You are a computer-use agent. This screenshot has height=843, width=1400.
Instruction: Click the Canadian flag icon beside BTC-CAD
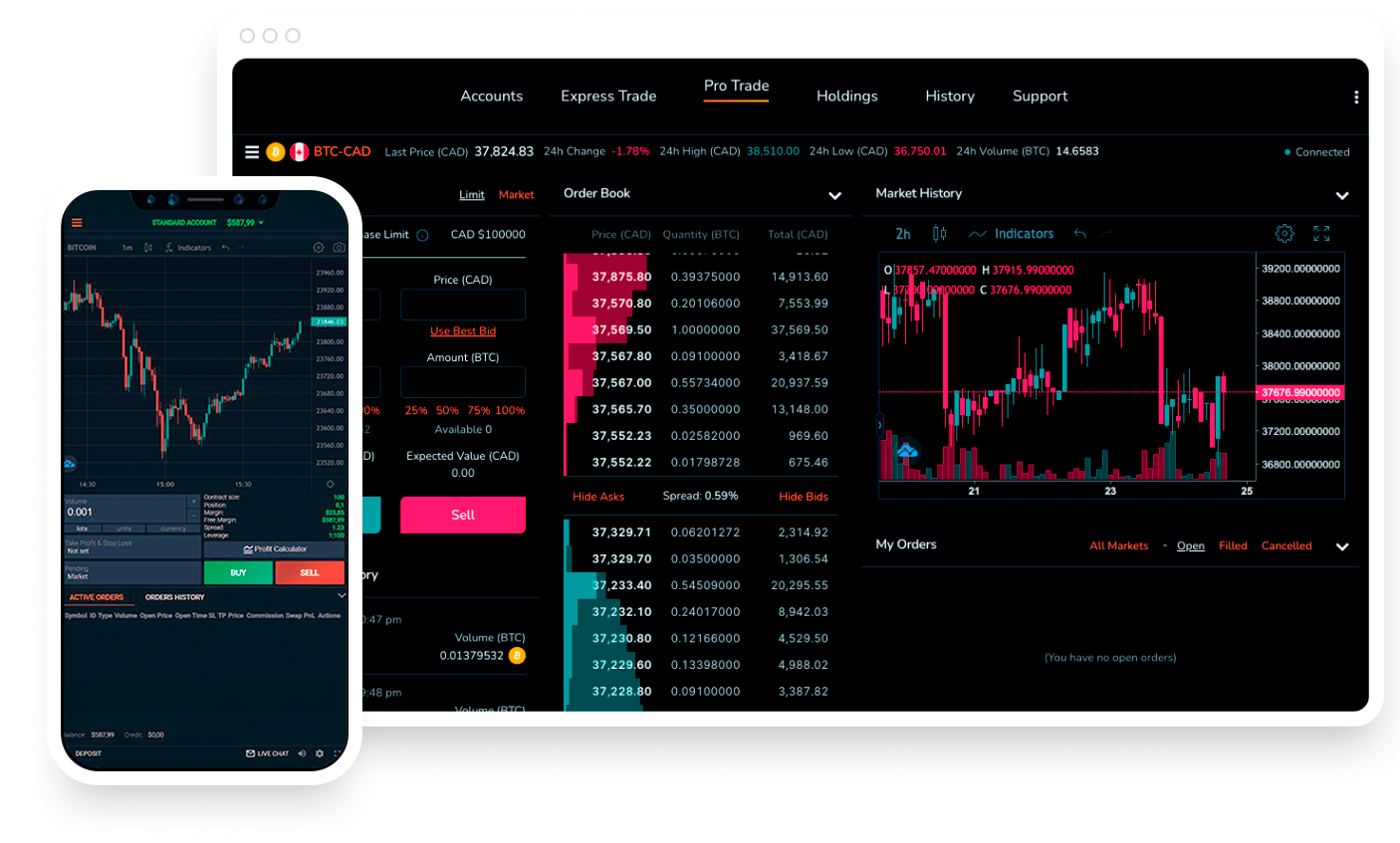(299, 152)
